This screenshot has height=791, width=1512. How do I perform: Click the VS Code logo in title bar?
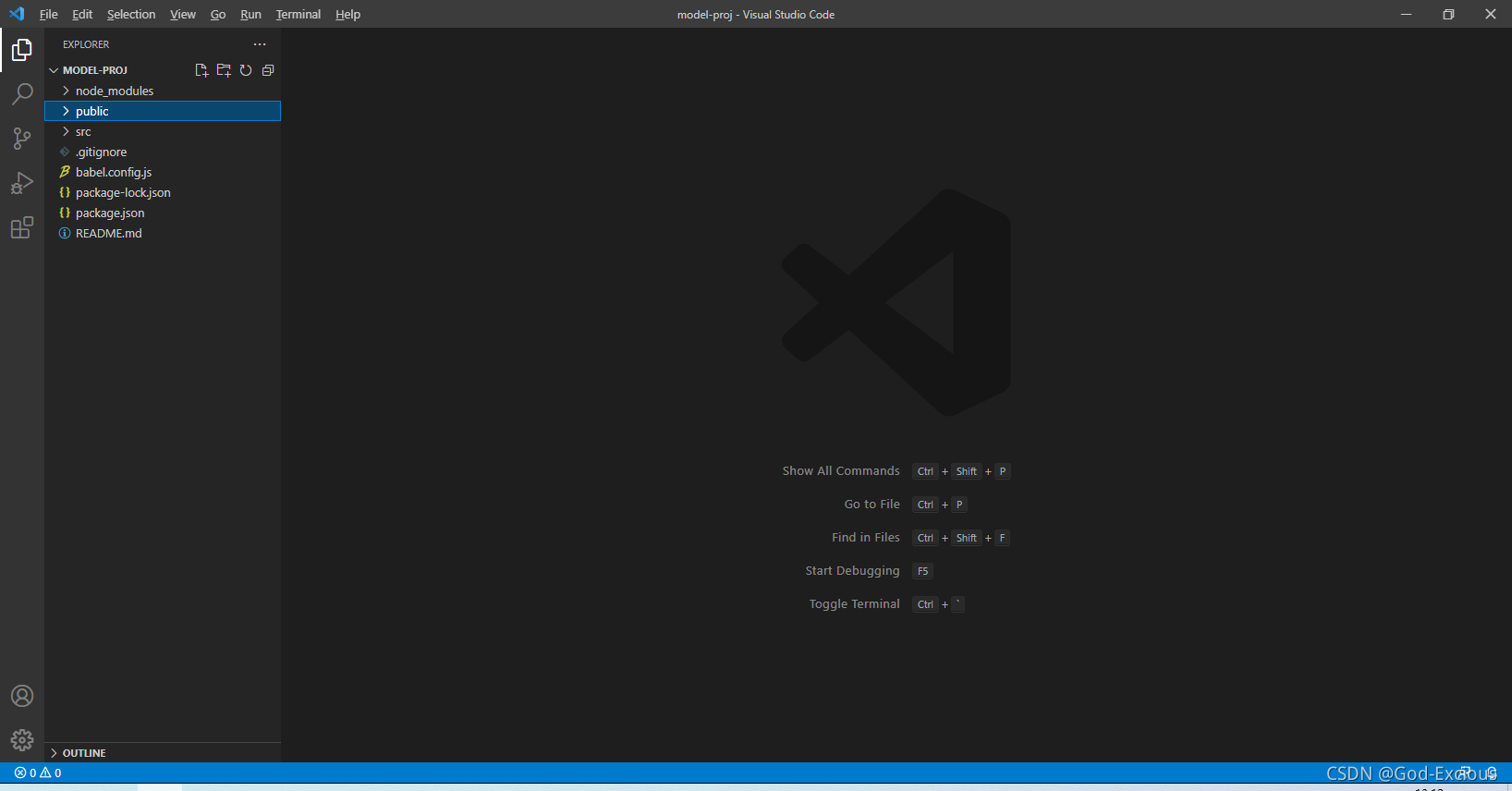(17, 14)
